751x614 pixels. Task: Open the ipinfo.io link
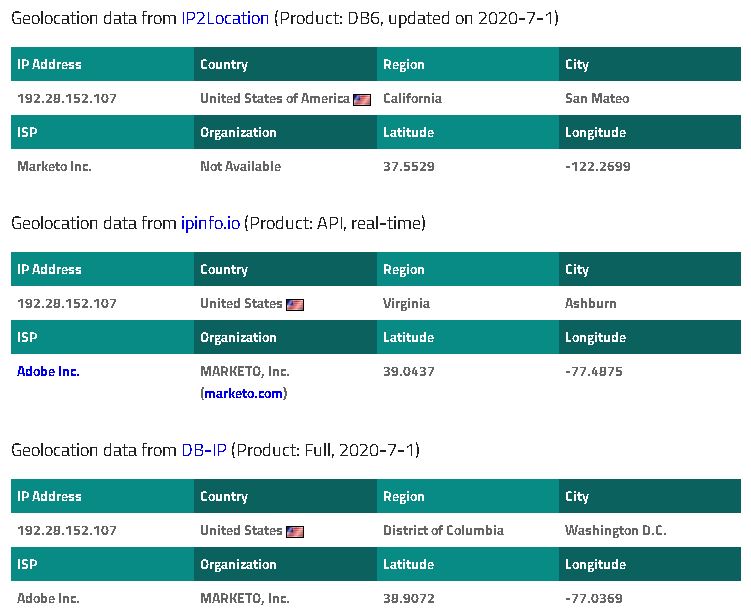(210, 223)
